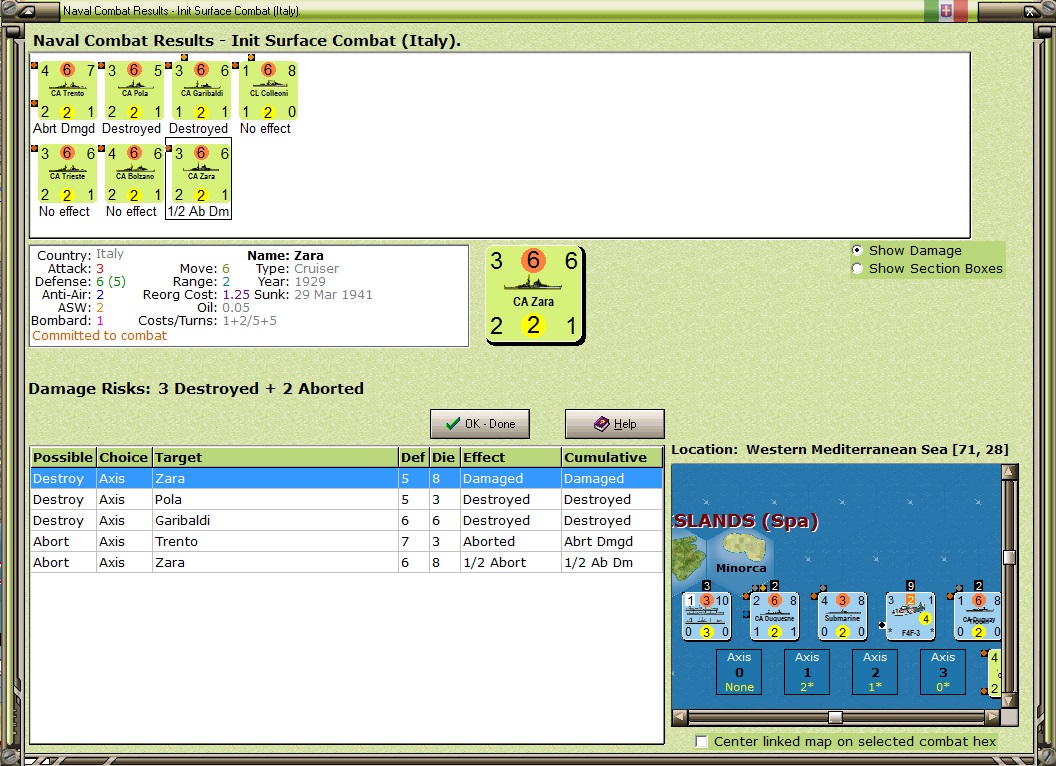Click the CA Duguay counter on the map
Screen dimensions: 1056x766
[x=978, y=616]
